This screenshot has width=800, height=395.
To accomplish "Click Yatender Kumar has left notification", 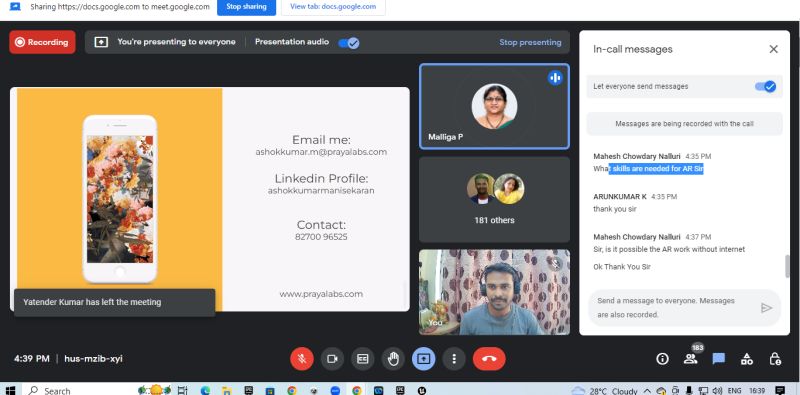I will click(114, 303).
